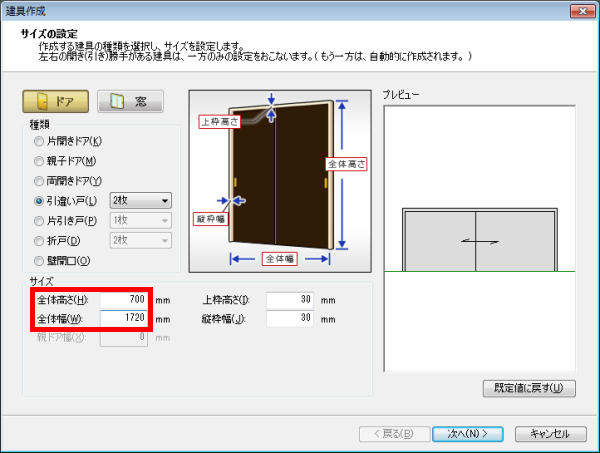Select the 引違い戸 radio option

(x=39, y=200)
